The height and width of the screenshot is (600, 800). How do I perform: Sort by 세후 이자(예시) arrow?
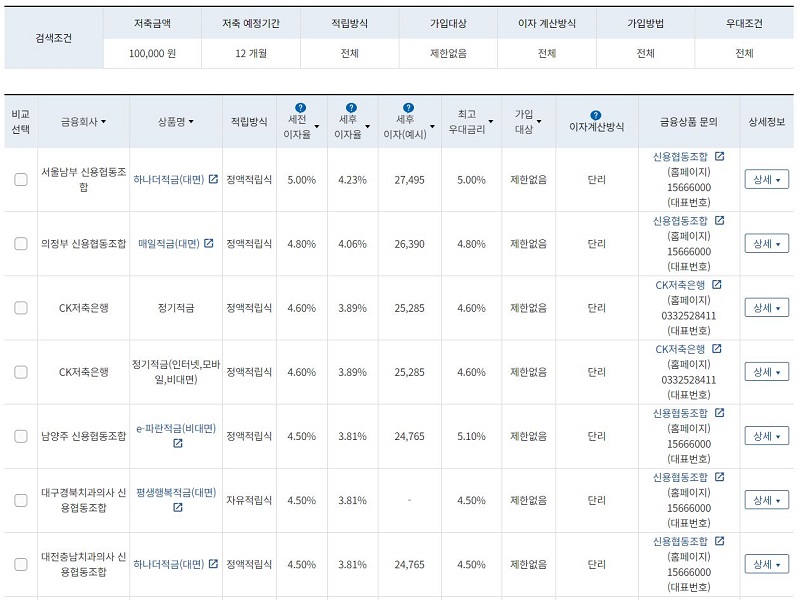pyautogui.click(x=432, y=127)
